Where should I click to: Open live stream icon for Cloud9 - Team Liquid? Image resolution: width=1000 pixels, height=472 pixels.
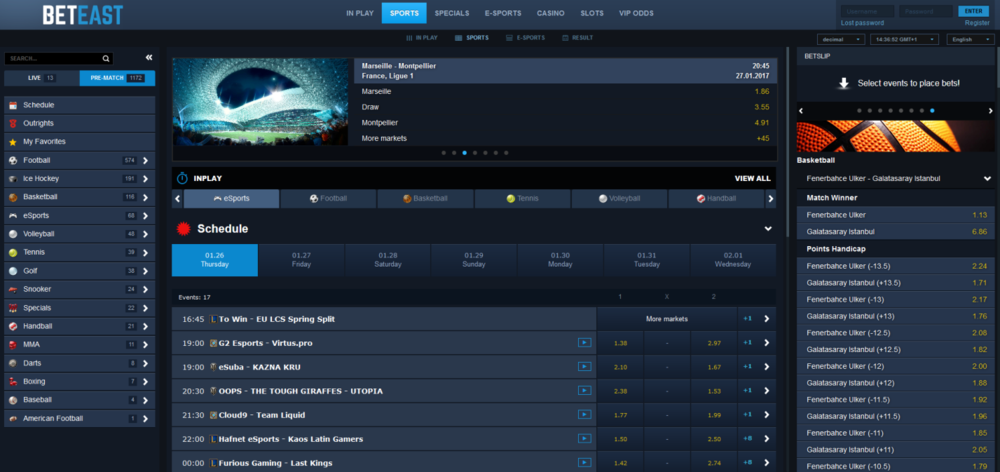(584, 415)
